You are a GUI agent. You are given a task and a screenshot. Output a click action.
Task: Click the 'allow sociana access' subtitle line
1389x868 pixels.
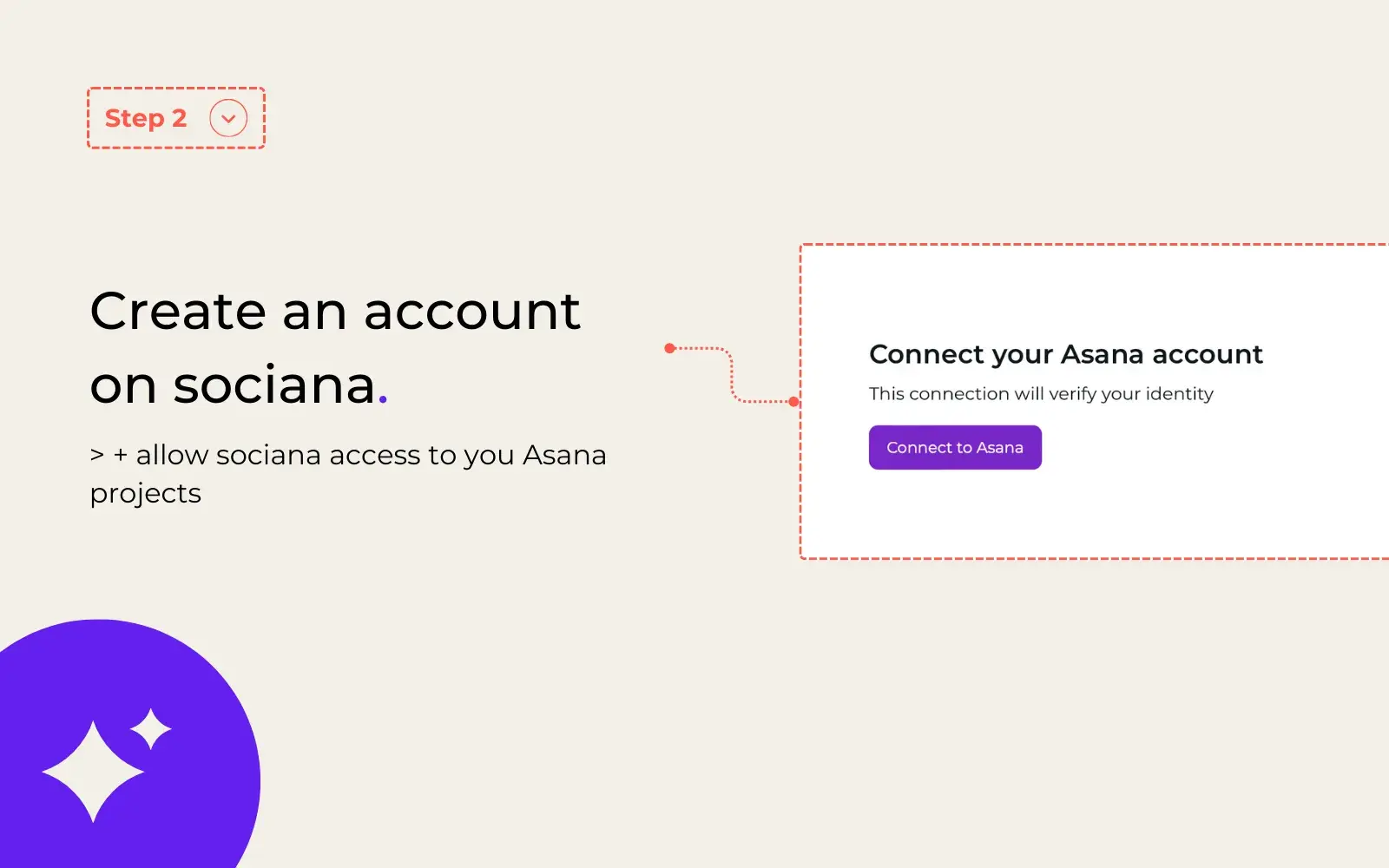point(347,455)
